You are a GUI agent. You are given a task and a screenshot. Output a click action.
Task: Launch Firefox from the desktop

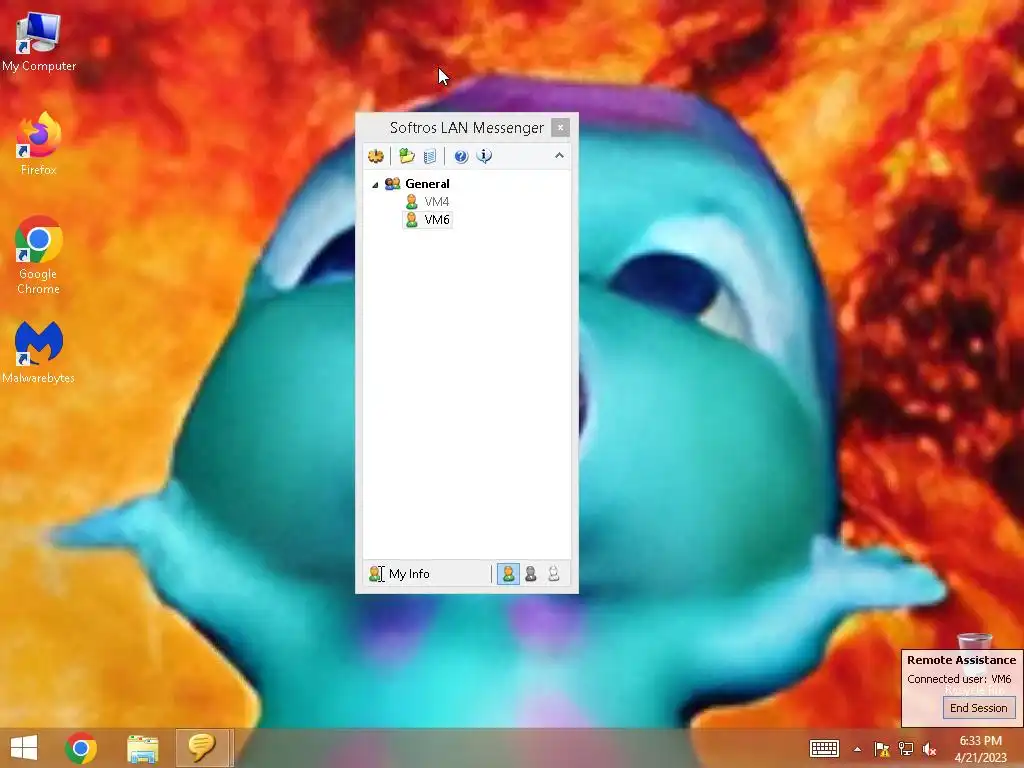pos(39,144)
